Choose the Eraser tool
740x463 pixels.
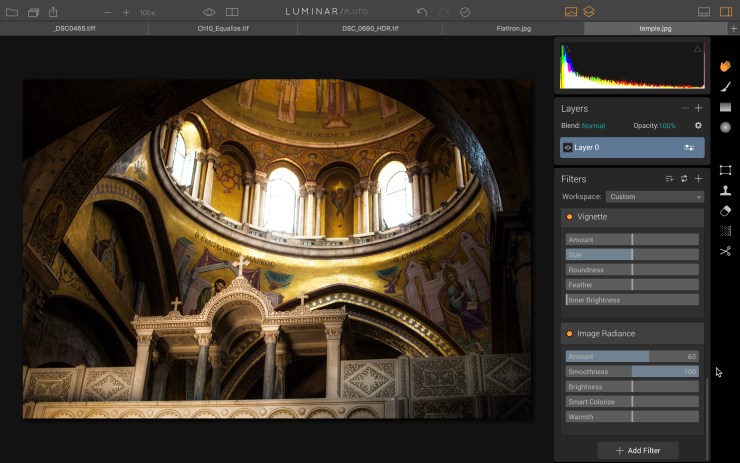[725, 210]
